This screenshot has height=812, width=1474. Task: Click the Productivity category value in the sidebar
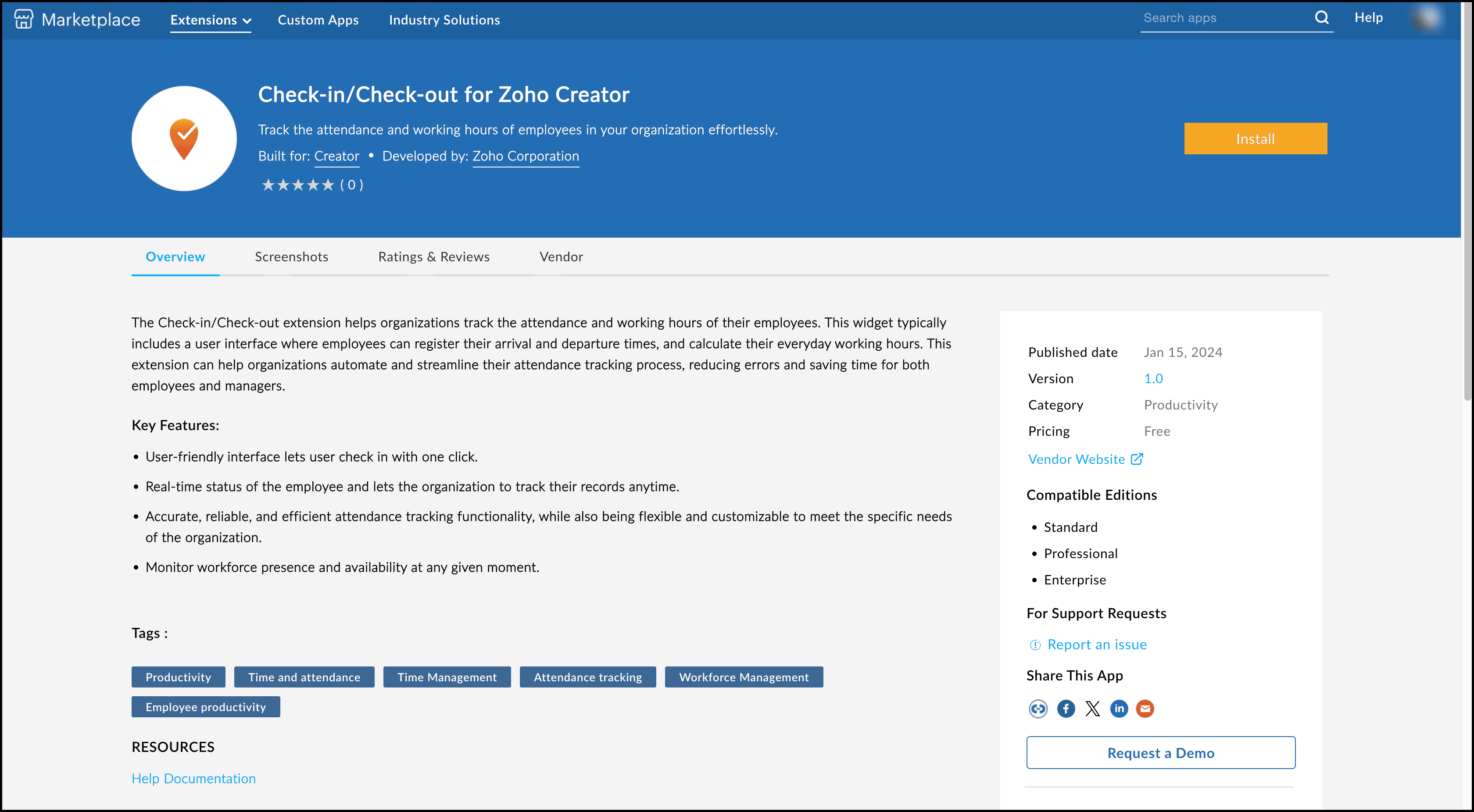pos(1181,405)
